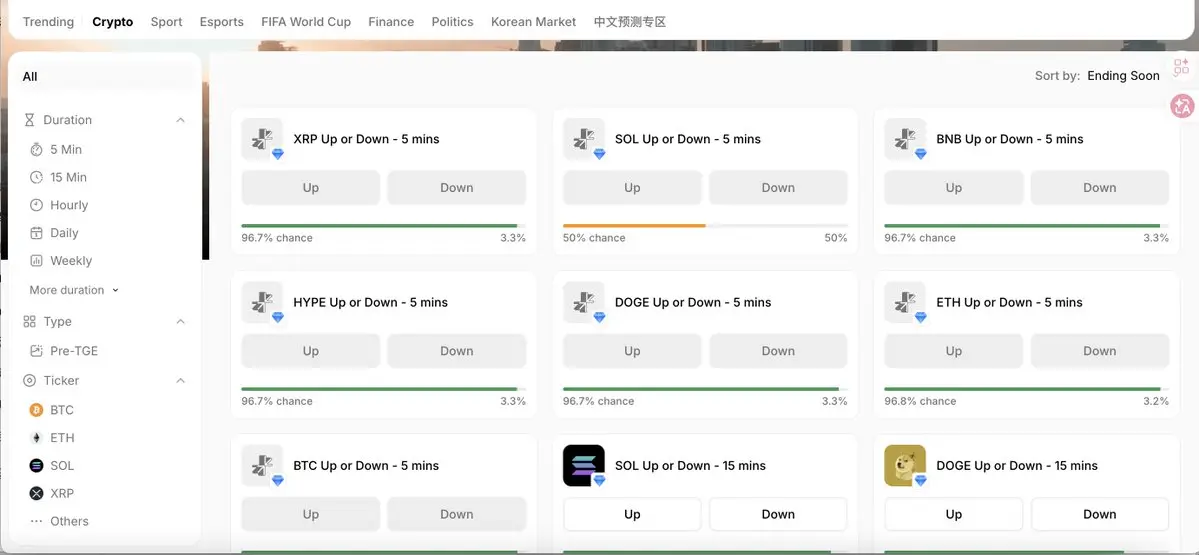Click Up on ETH 5 mins card
The width and height of the screenshot is (1199, 555).
click(x=954, y=351)
